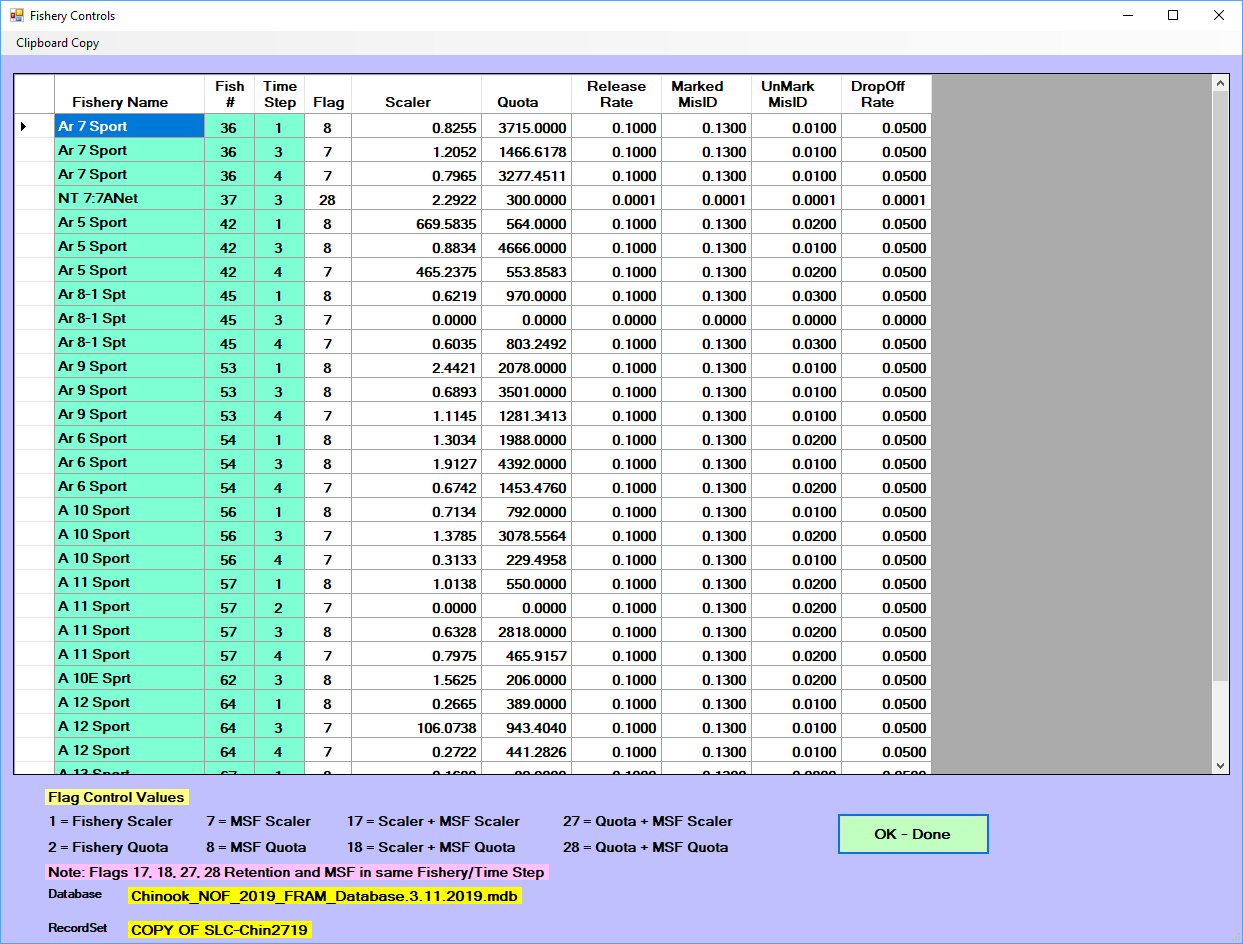Click scaler value 1.1145
1243x944 pixels.
click(x=416, y=416)
